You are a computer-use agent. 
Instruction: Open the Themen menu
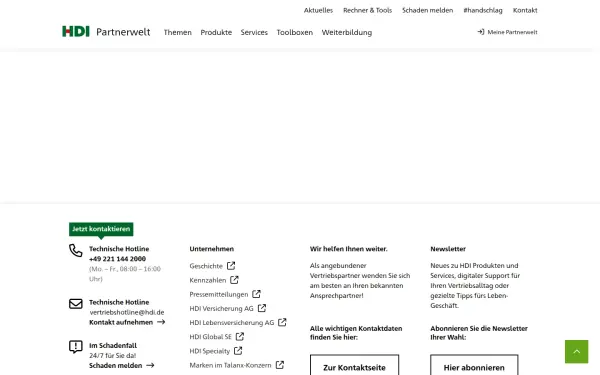pyautogui.click(x=178, y=33)
